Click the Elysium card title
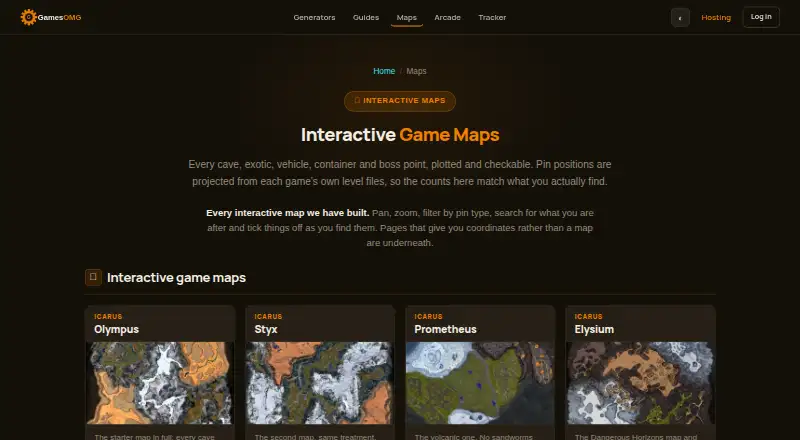The height and width of the screenshot is (440, 800). tap(594, 329)
